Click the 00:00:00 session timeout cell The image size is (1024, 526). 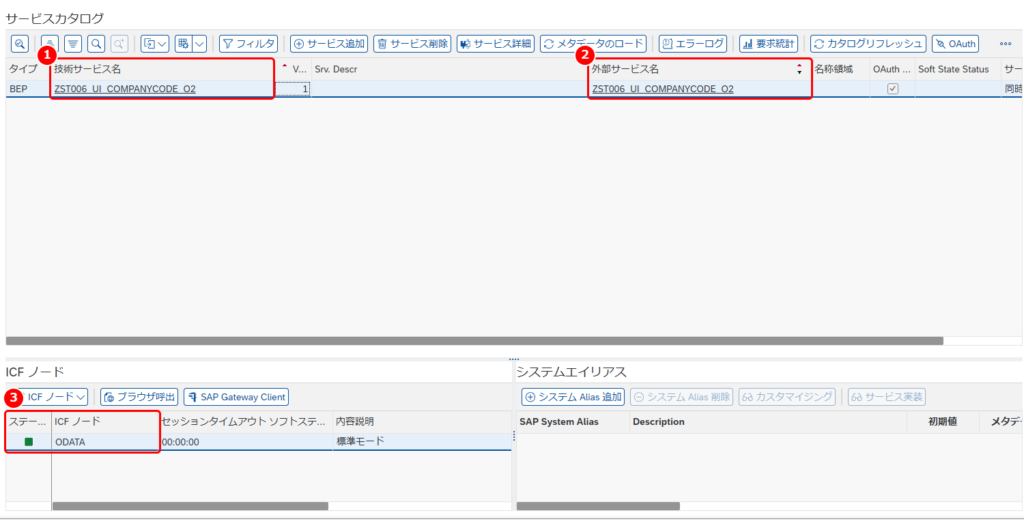pos(246,442)
